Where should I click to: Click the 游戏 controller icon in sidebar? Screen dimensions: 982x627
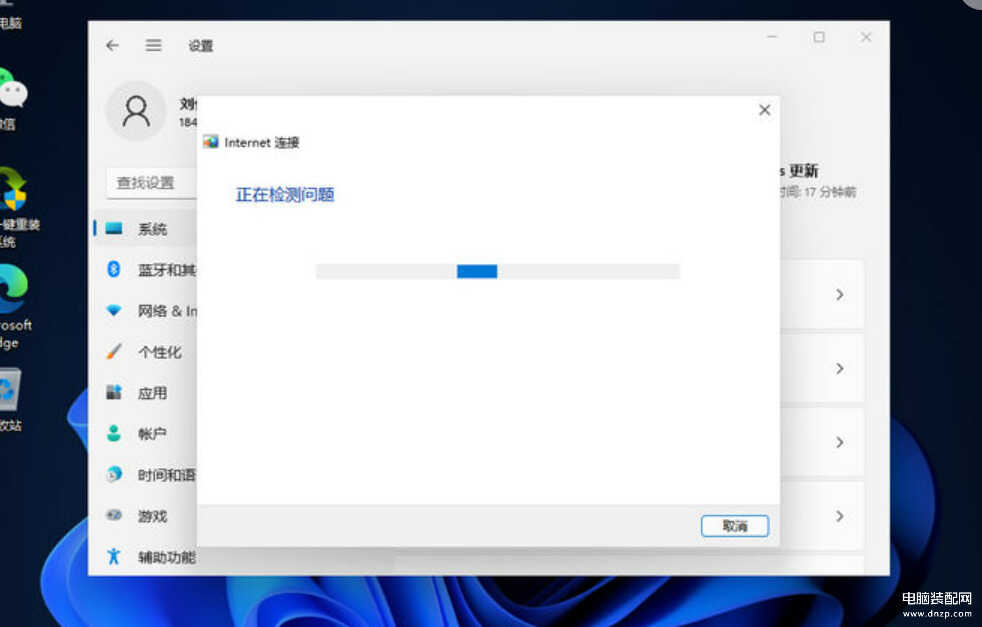tap(114, 515)
